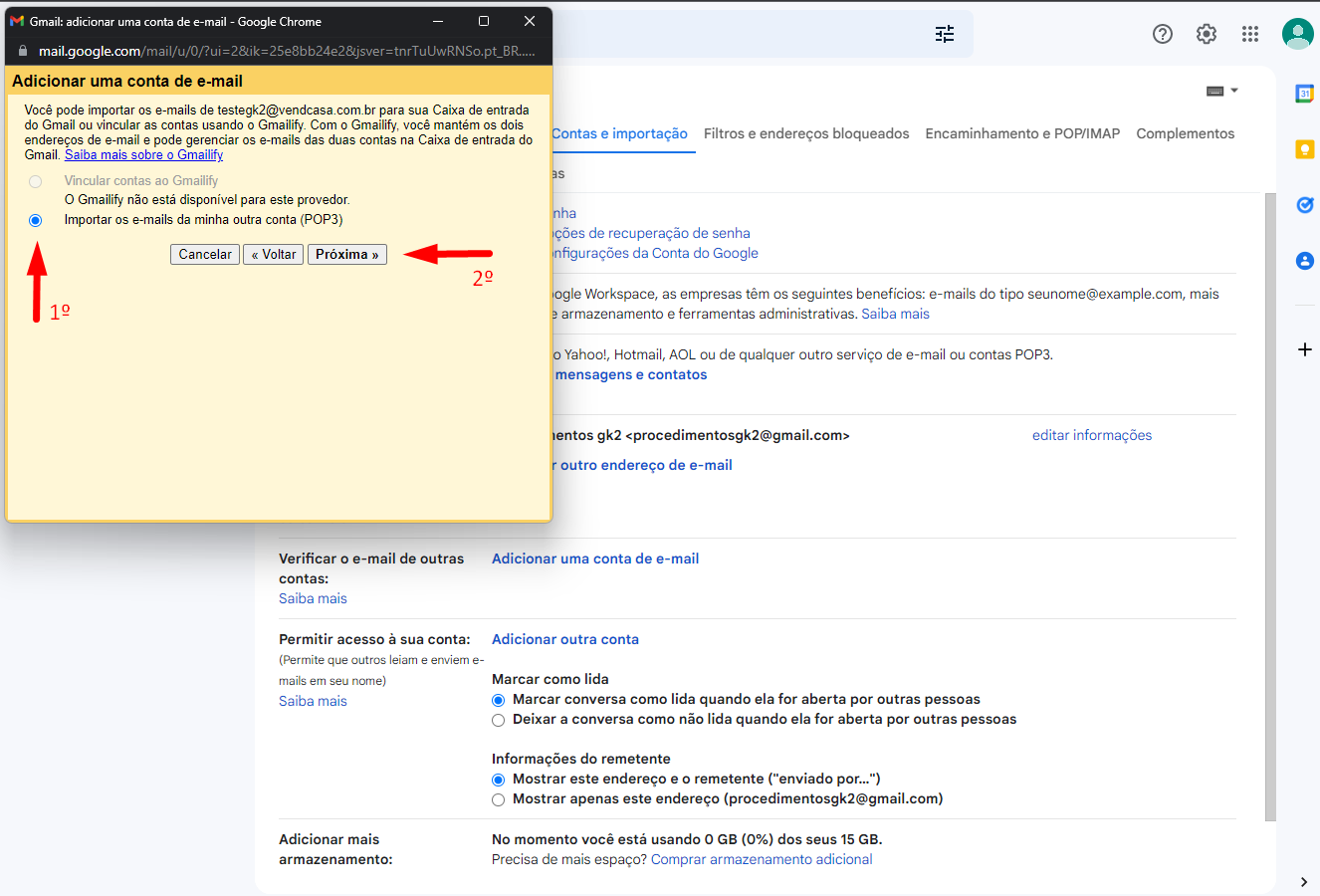
Task: Click the settings page vertical scrollbar
Action: pos(1269,508)
